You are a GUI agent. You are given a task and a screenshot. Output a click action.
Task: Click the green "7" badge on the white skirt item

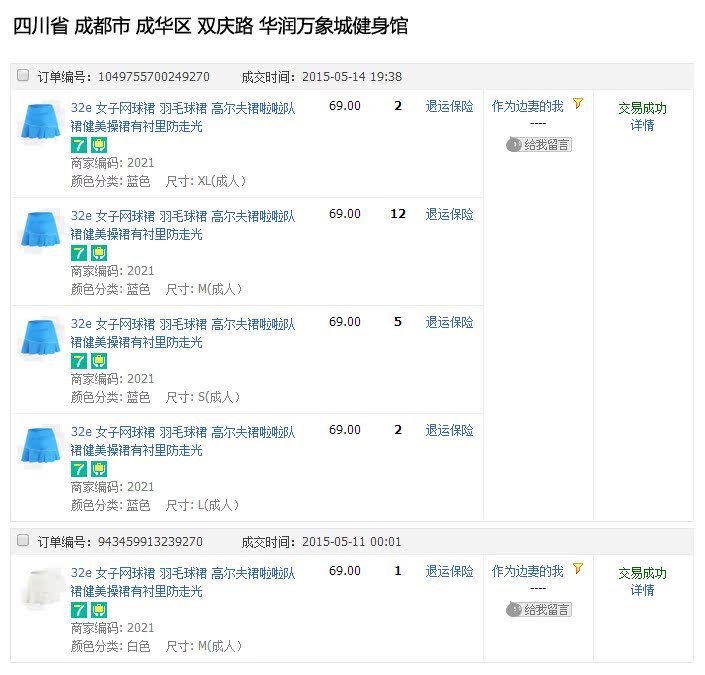[79, 610]
